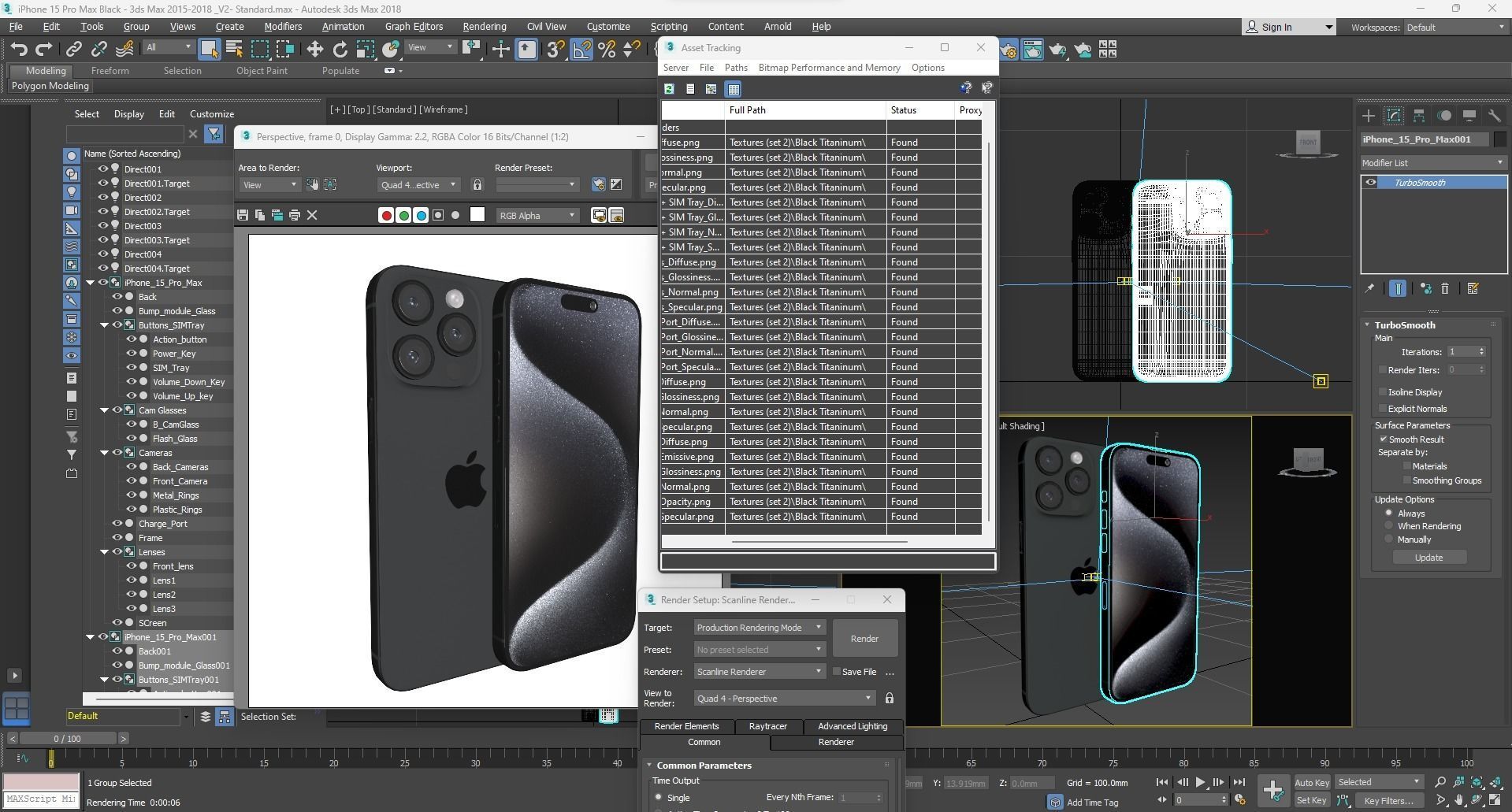Enable the Red channel in render window
The image size is (1512, 812).
click(x=386, y=215)
